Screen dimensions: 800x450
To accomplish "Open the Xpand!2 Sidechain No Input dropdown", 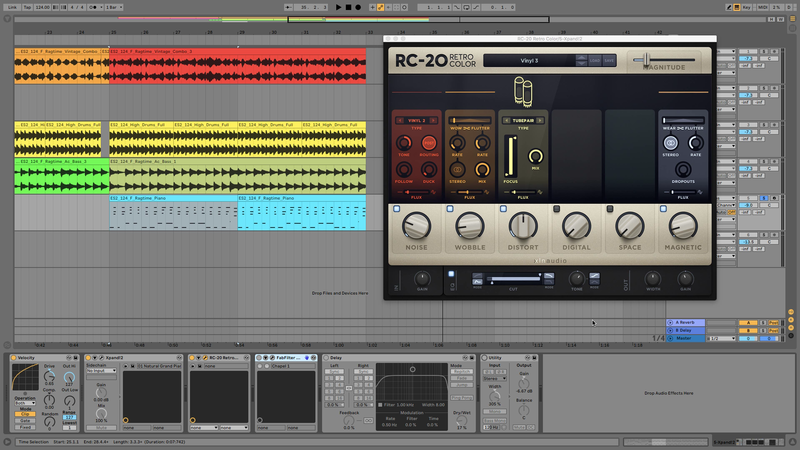I will point(101,370).
